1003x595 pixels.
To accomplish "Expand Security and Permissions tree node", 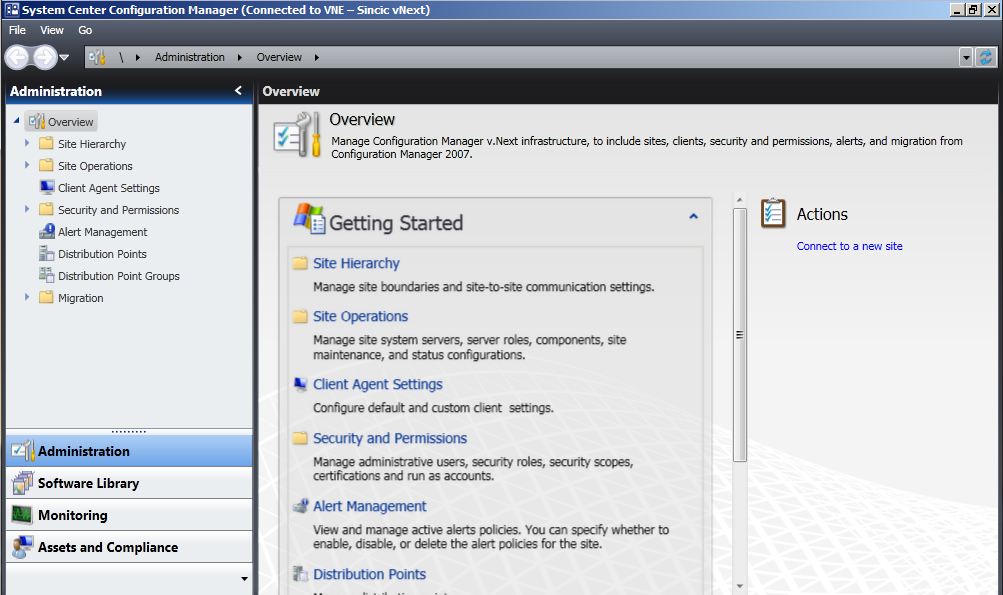I will coord(27,209).
